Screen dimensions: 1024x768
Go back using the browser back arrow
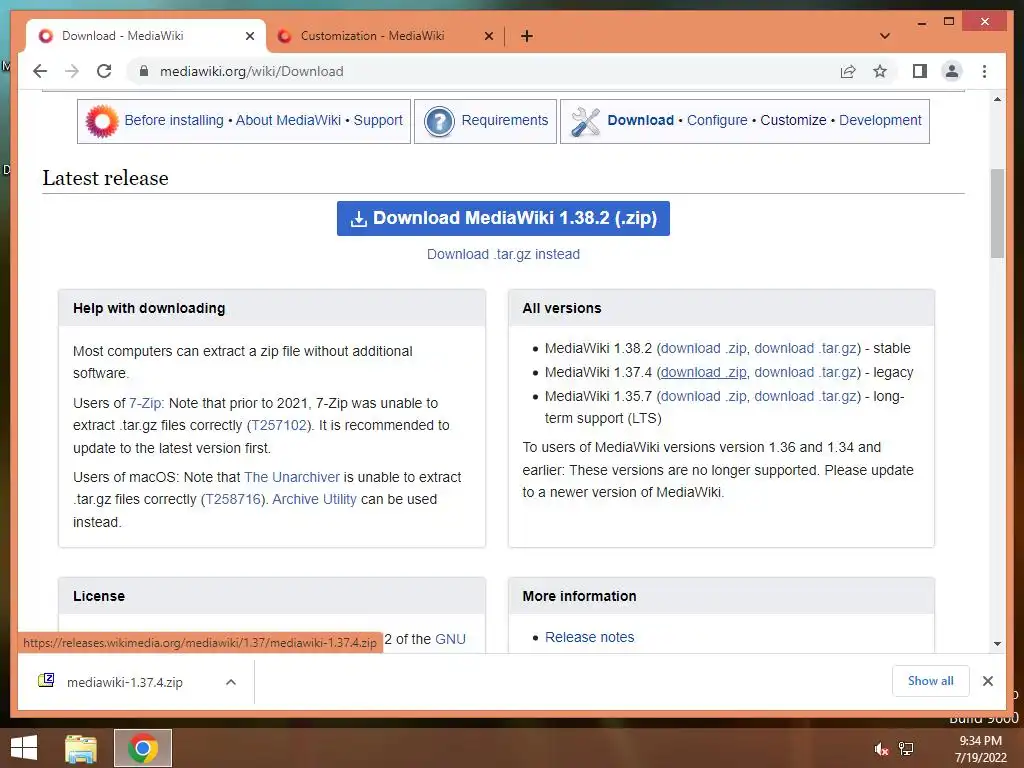(40, 71)
